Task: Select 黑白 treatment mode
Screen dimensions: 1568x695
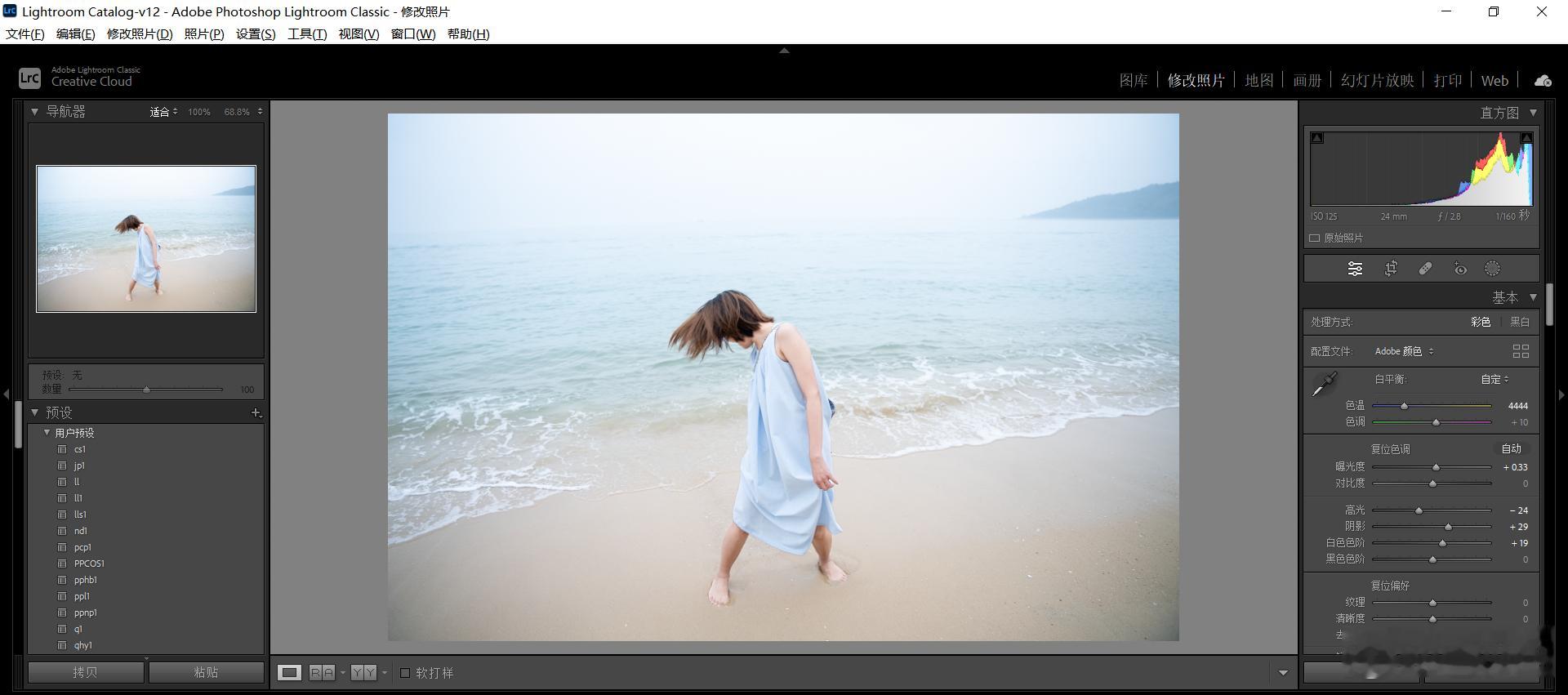Action: click(1520, 322)
